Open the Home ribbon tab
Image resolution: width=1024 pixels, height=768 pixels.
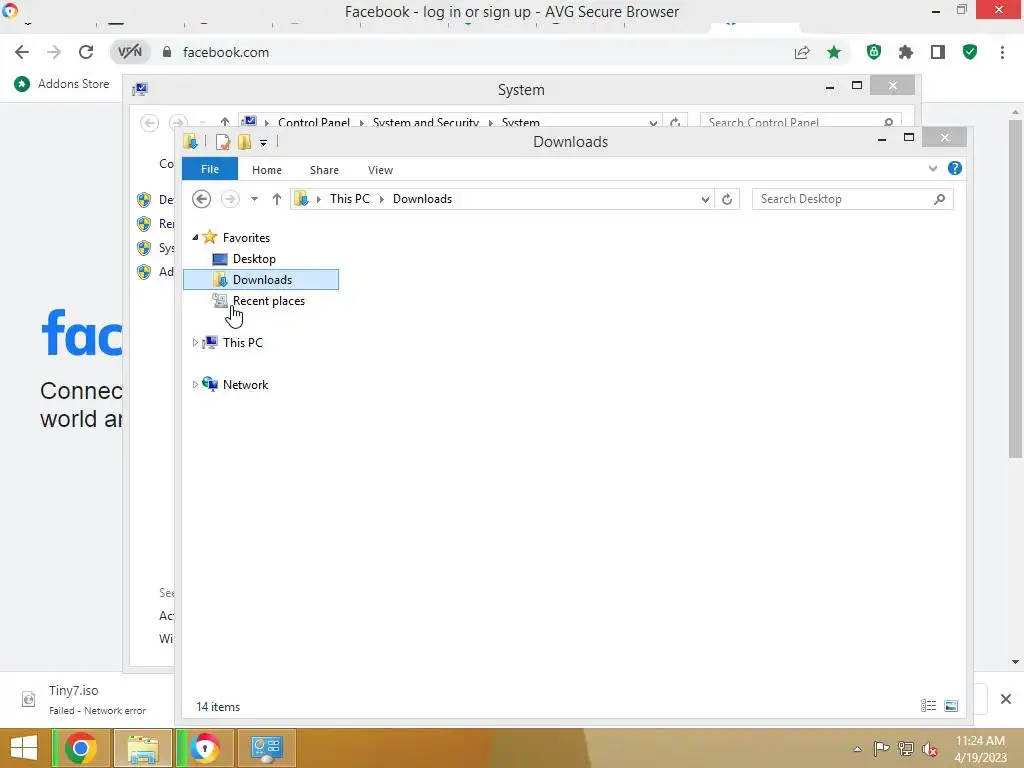click(x=266, y=170)
